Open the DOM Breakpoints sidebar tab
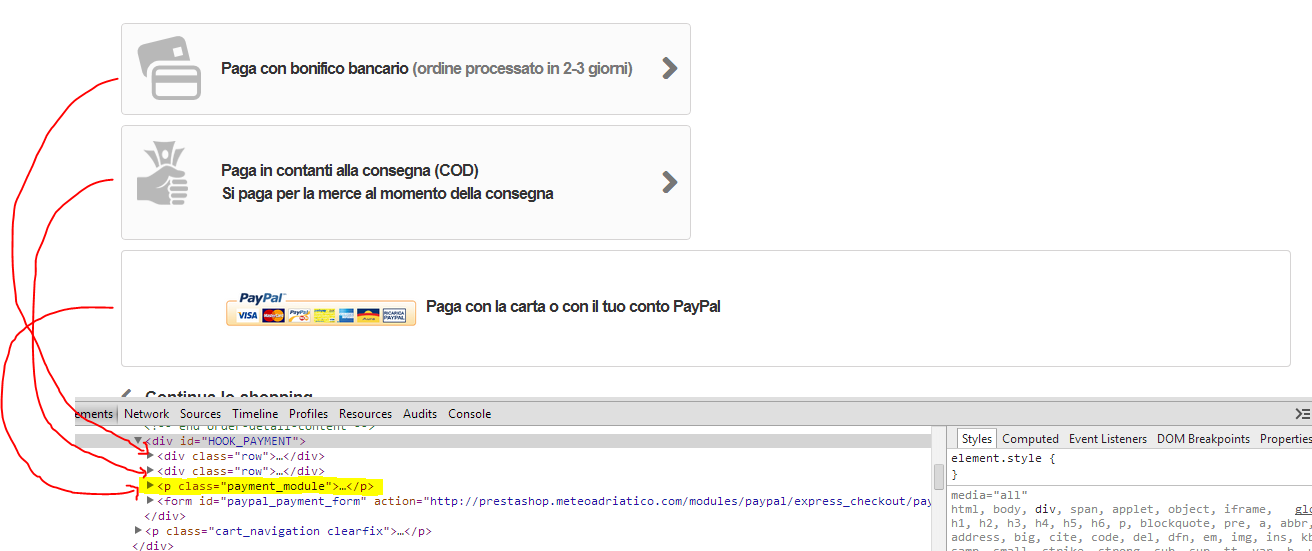This screenshot has width=1312, height=551. click(1203, 439)
